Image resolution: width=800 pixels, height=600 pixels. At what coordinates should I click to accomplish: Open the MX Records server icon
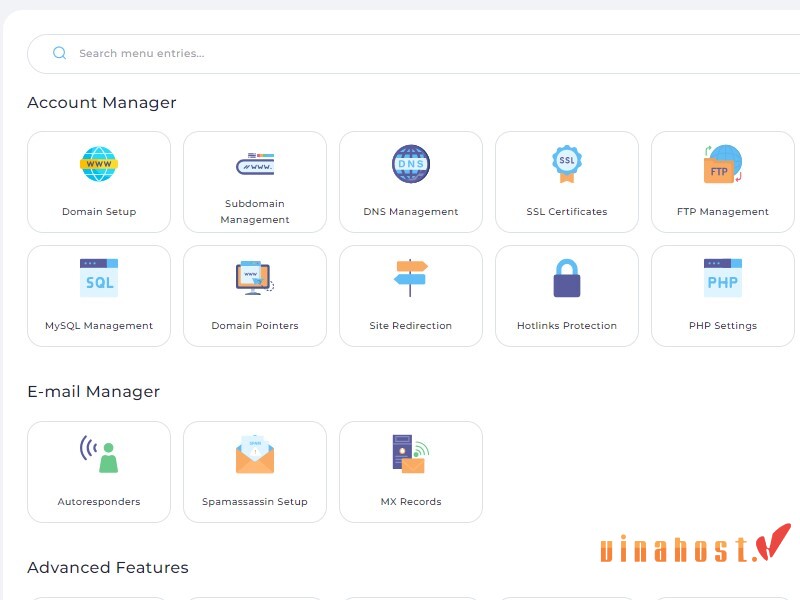[411, 454]
